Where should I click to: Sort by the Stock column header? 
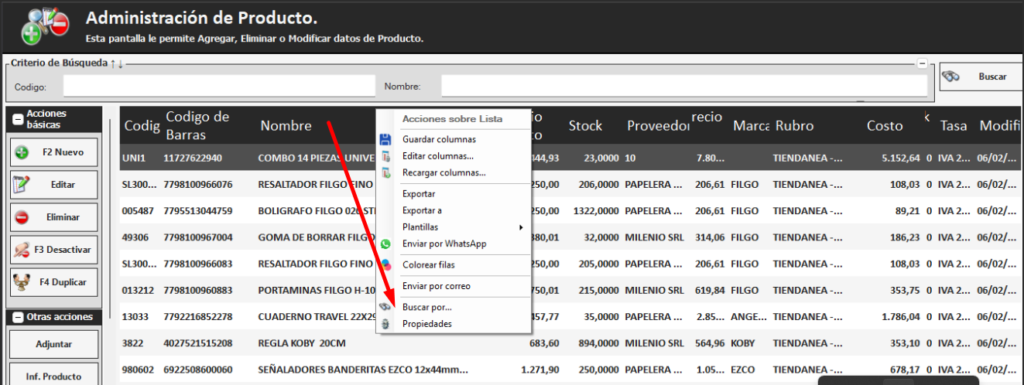pos(585,126)
